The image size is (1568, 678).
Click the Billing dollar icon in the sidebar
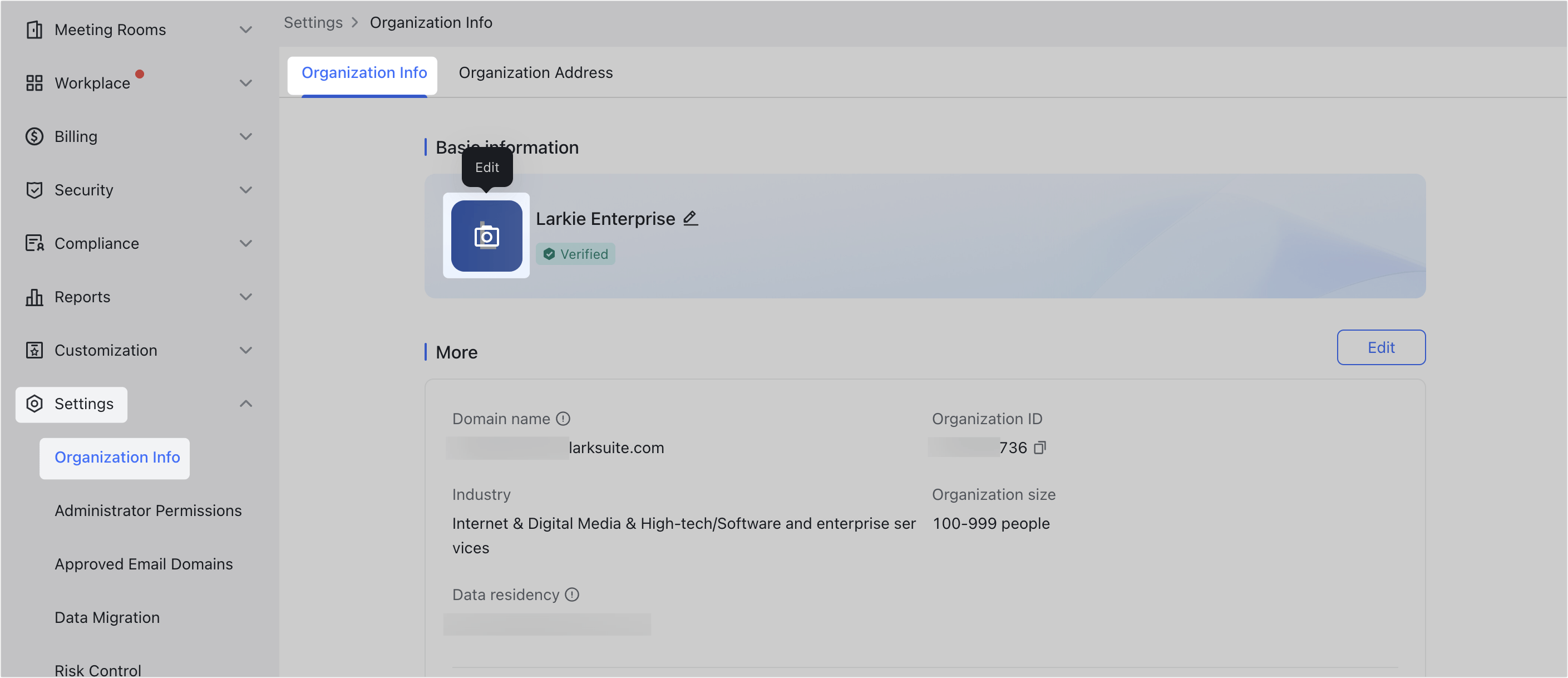point(34,136)
